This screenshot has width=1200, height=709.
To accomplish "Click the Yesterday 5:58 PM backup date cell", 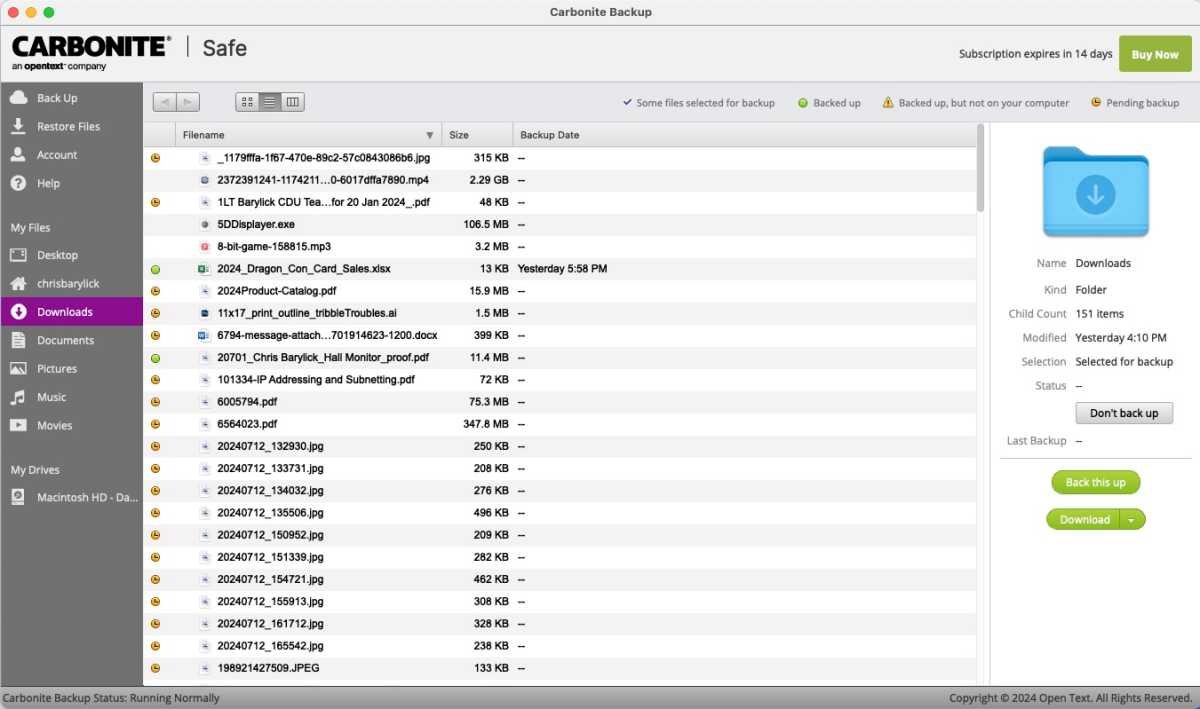I will point(562,269).
